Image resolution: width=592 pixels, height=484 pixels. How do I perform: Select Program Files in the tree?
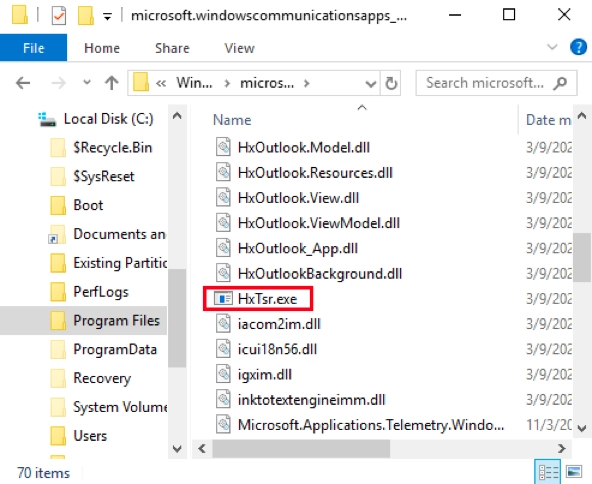coord(83,321)
